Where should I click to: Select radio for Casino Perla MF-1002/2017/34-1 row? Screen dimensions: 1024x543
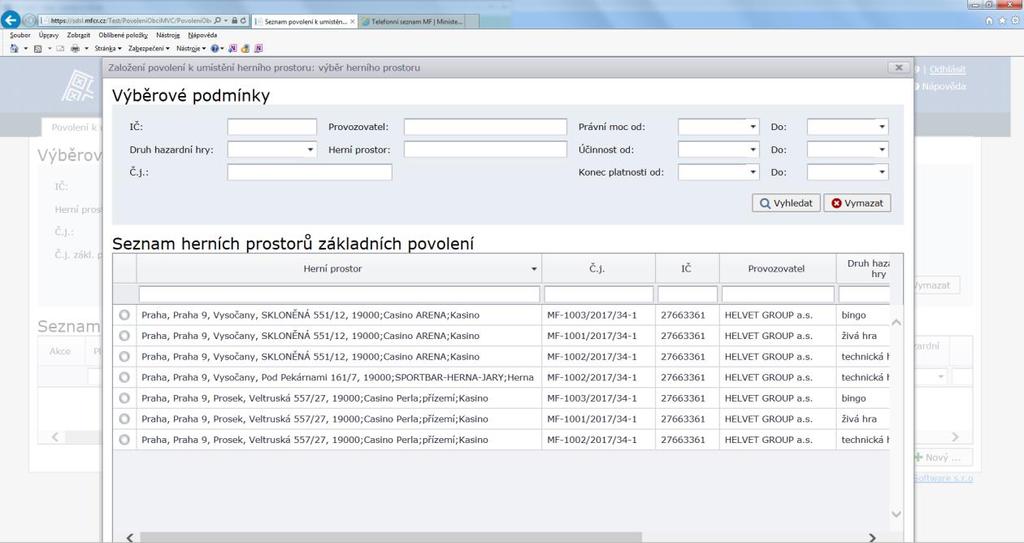[124, 440]
